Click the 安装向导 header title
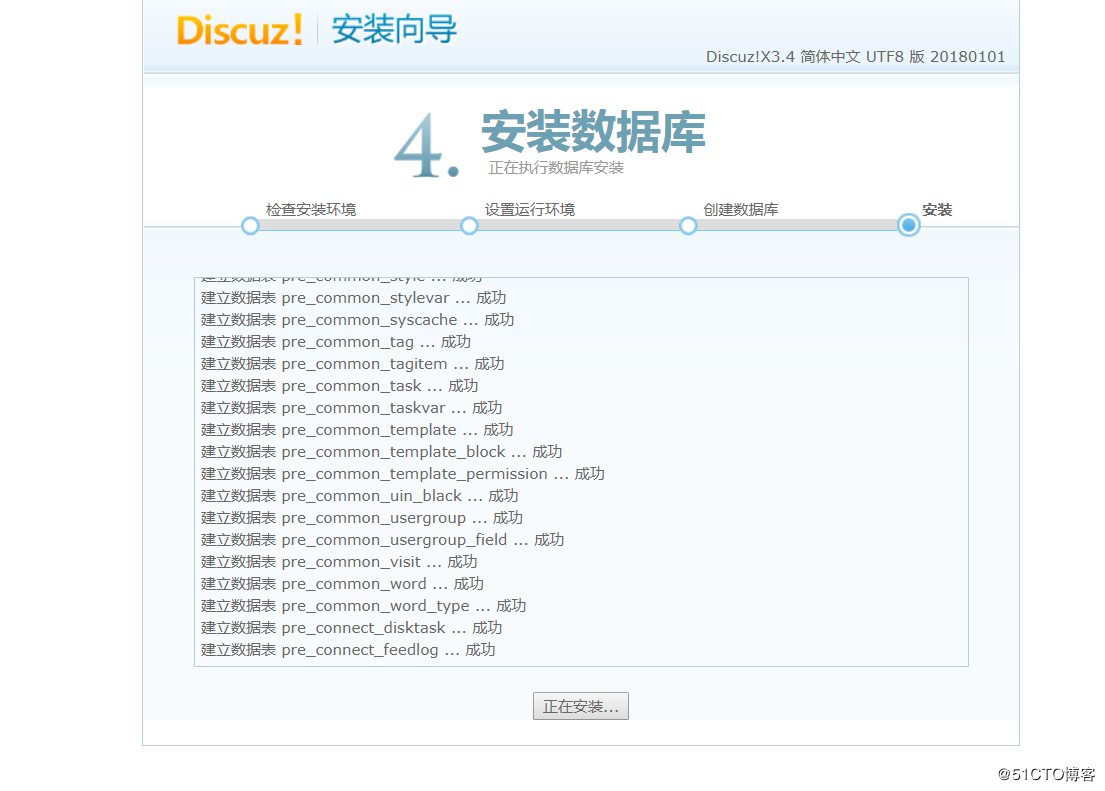 coord(395,30)
